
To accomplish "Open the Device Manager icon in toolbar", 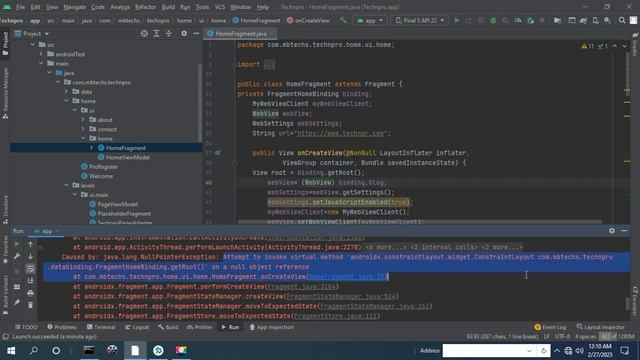I will [596, 20].
